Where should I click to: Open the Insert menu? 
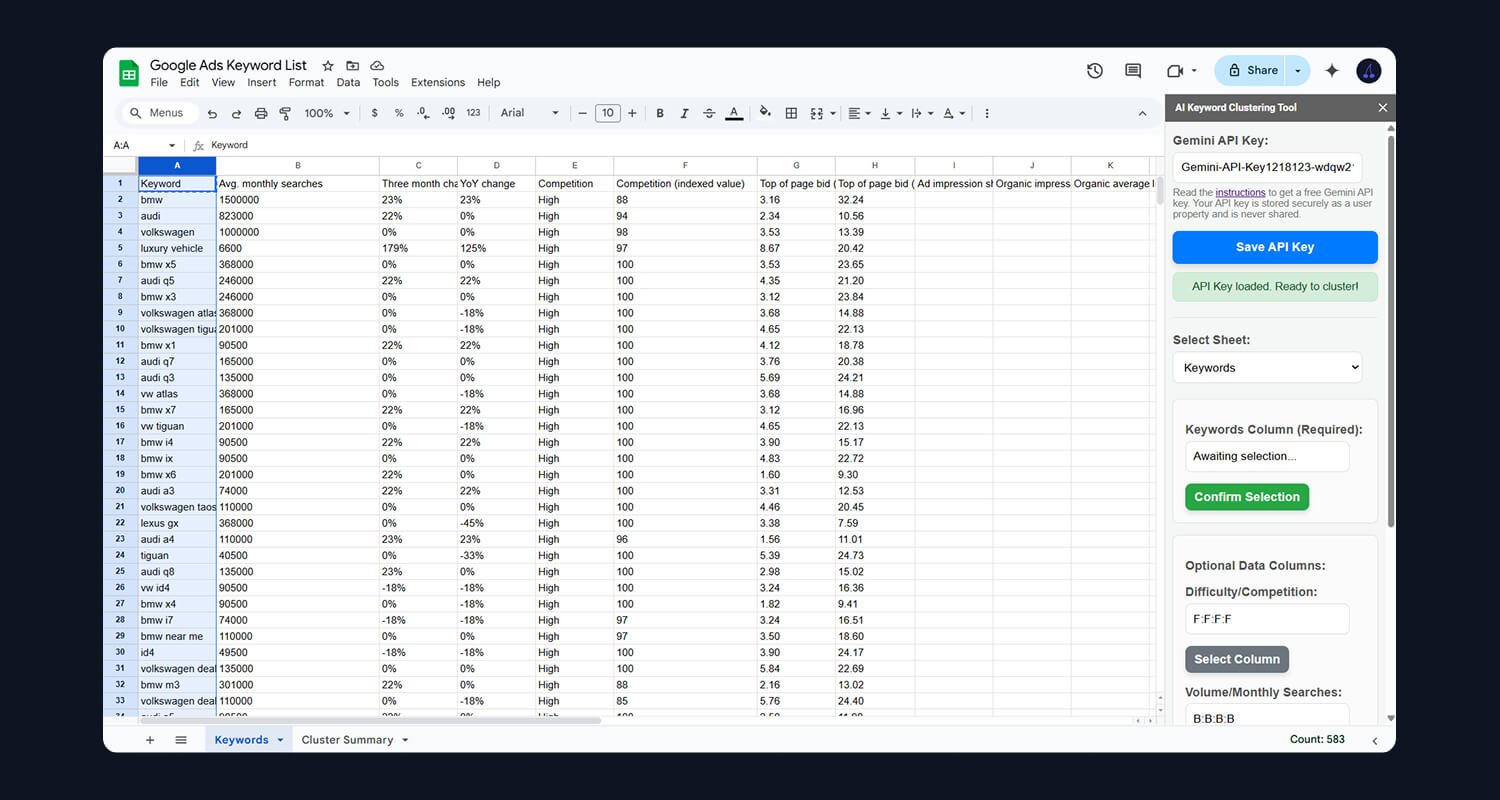[x=262, y=83]
